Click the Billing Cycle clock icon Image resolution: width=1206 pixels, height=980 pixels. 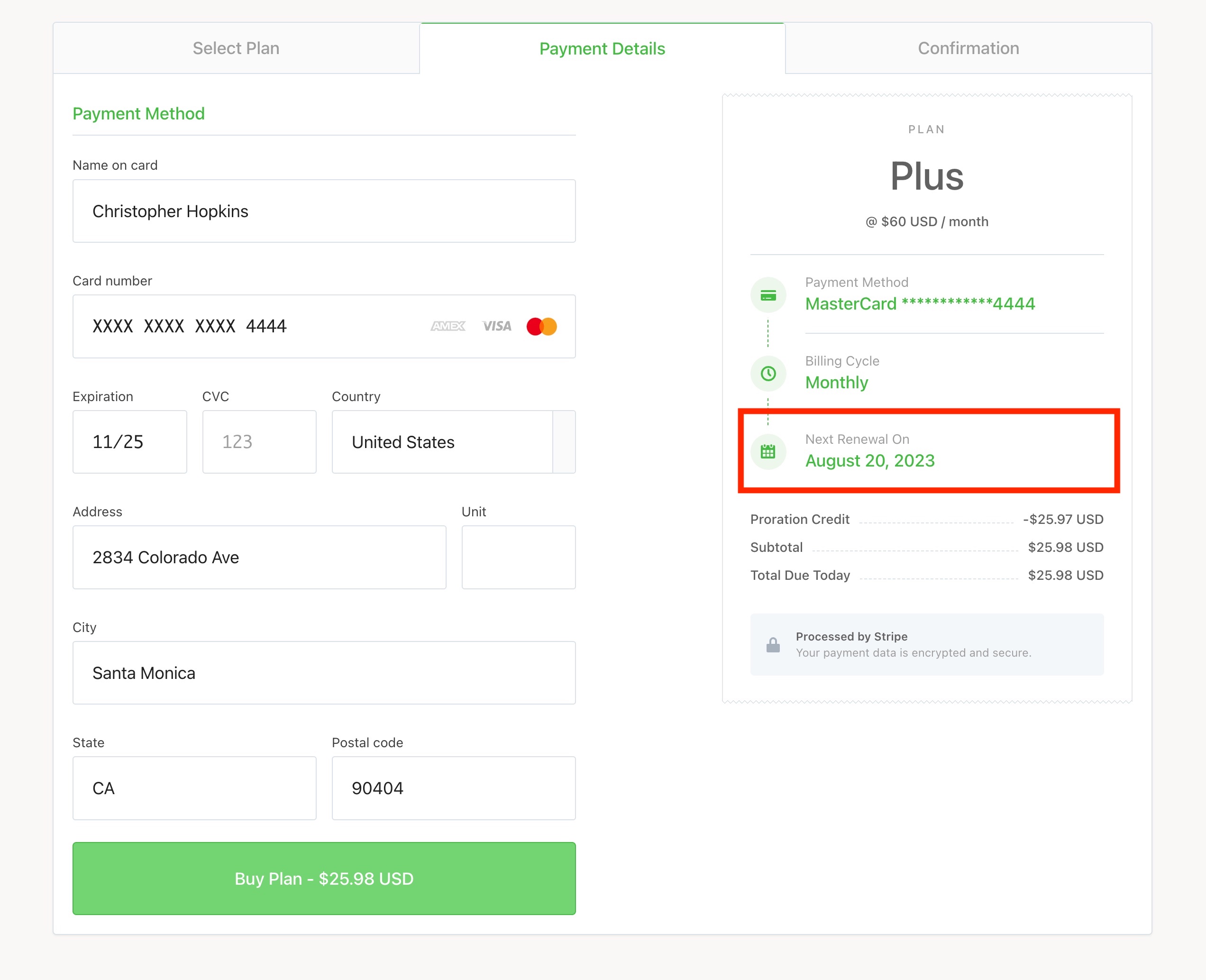[767, 374]
